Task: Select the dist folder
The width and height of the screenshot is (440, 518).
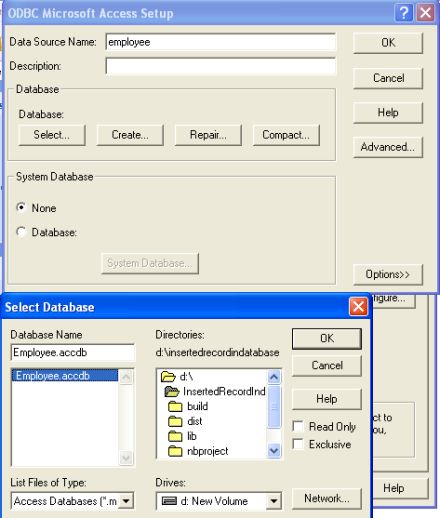Action: pyautogui.click(x=186, y=421)
